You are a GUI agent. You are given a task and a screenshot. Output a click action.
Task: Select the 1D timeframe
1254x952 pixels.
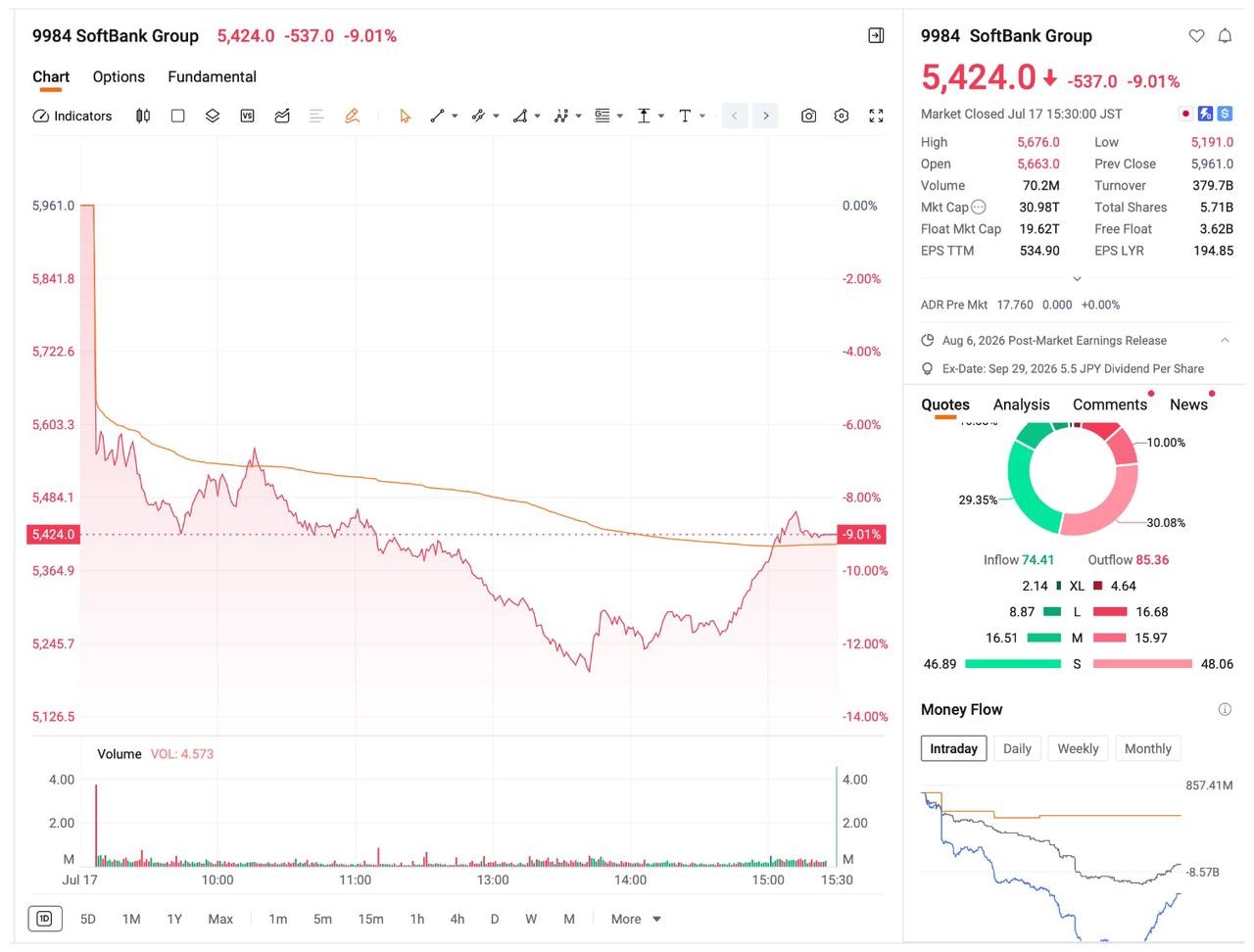[x=45, y=919]
